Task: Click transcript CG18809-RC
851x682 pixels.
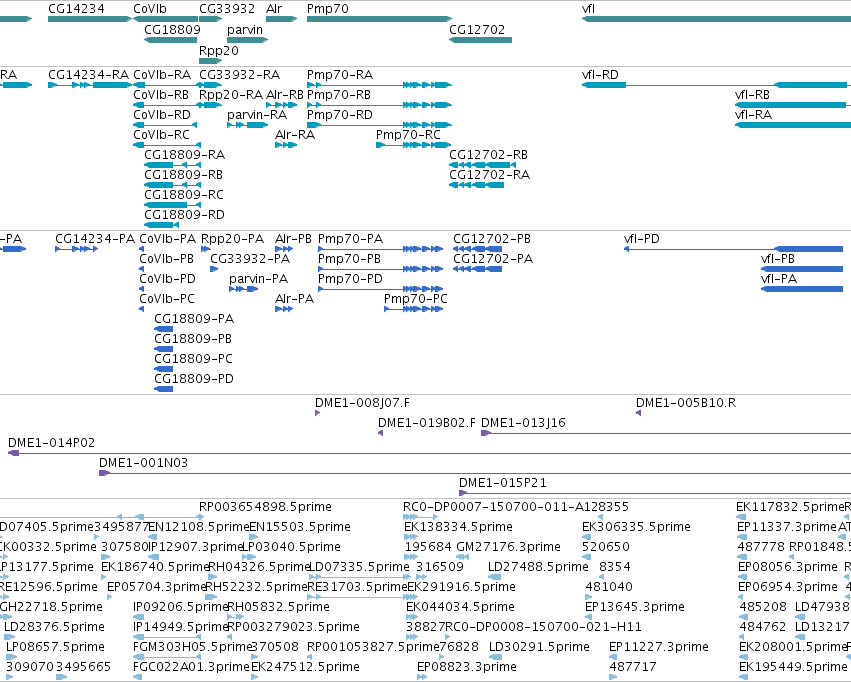Action: [x=184, y=195]
